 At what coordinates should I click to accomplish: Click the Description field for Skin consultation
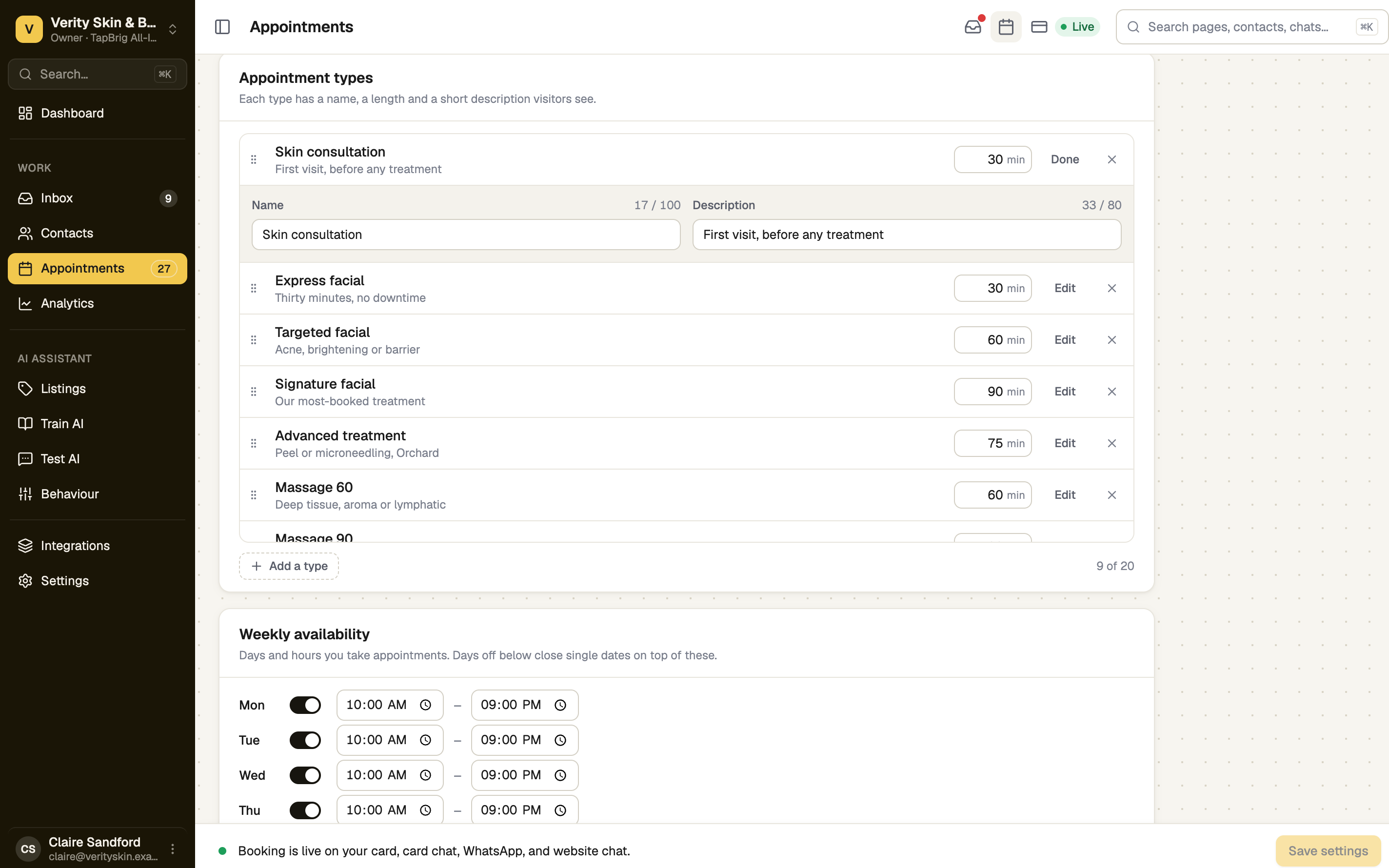(x=907, y=234)
